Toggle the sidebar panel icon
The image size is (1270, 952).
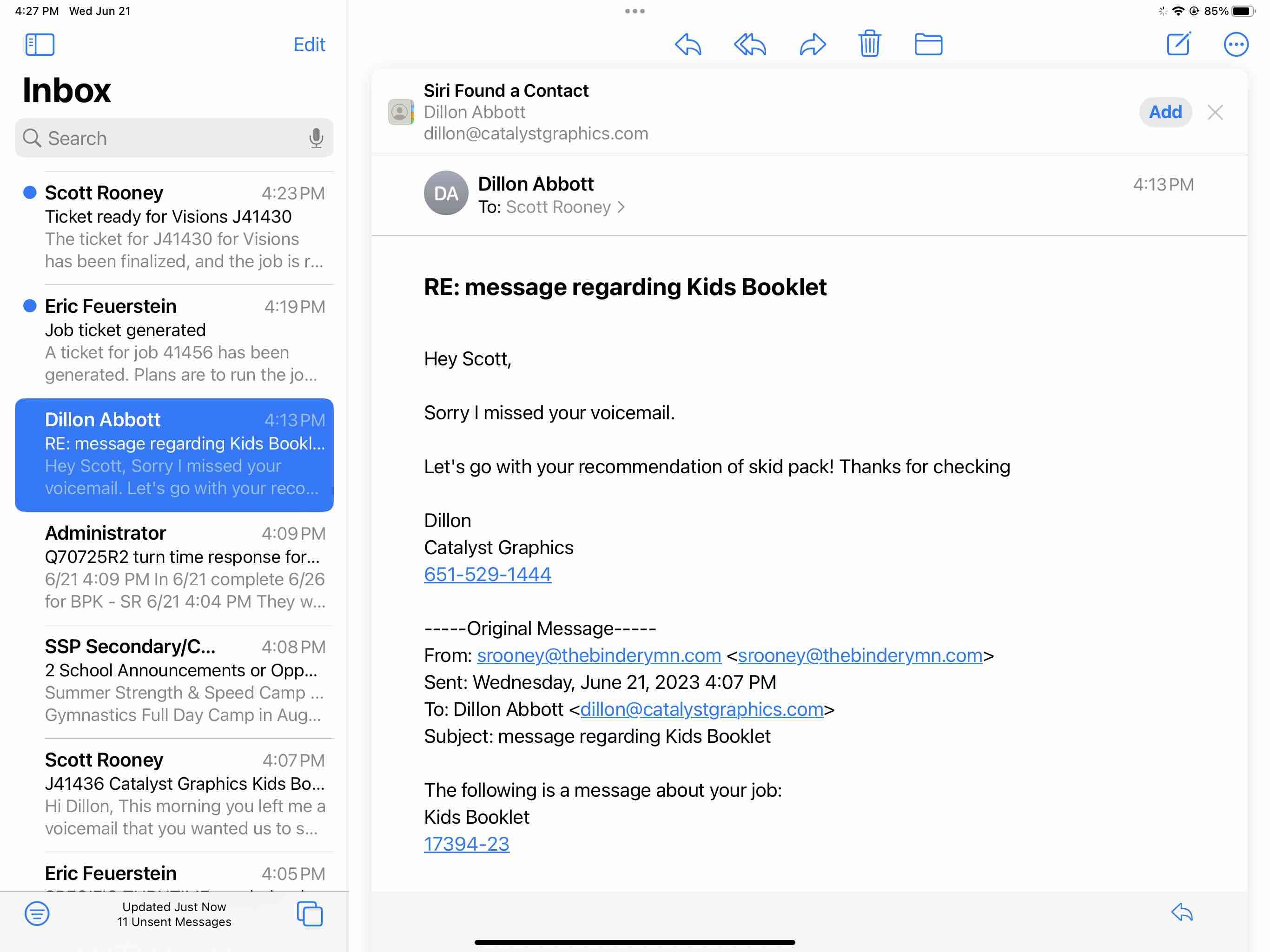coord(40,44)
